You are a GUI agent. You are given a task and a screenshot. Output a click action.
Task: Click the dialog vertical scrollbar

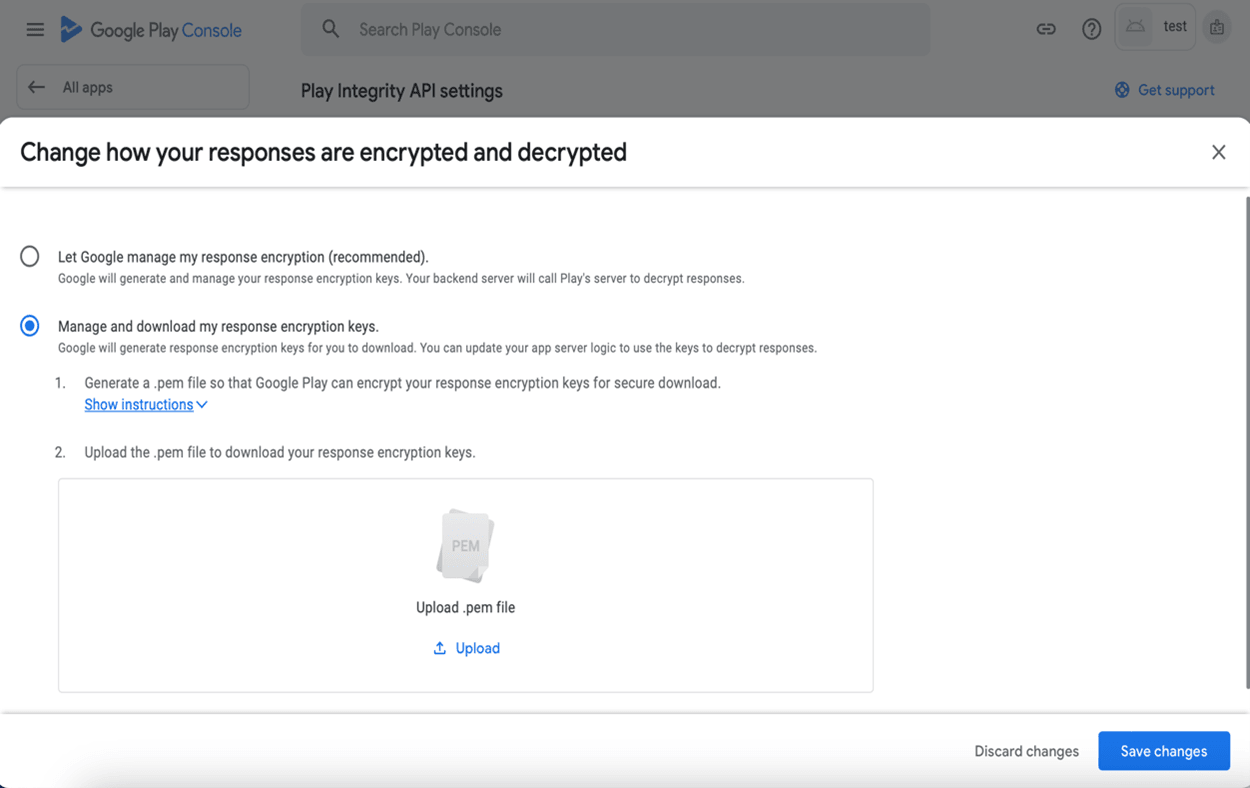[1246, 440]
